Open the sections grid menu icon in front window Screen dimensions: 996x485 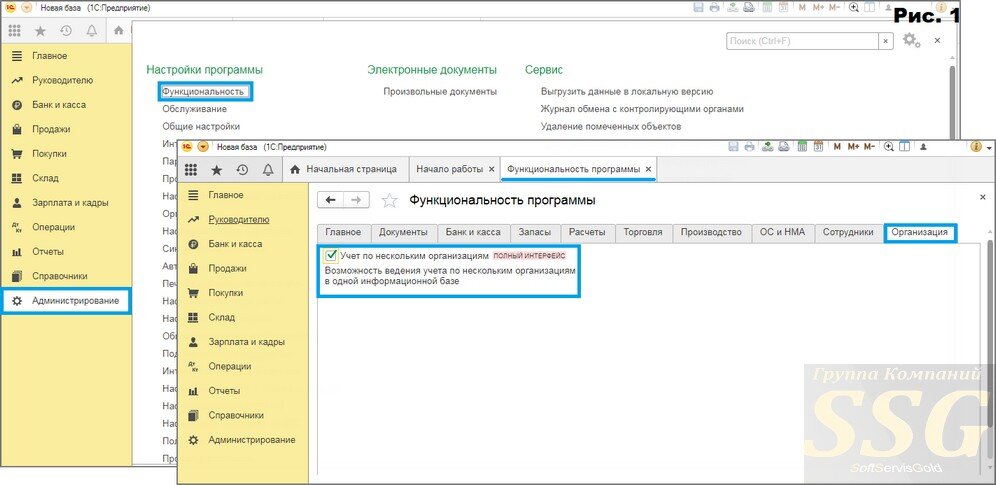point(191,169)
